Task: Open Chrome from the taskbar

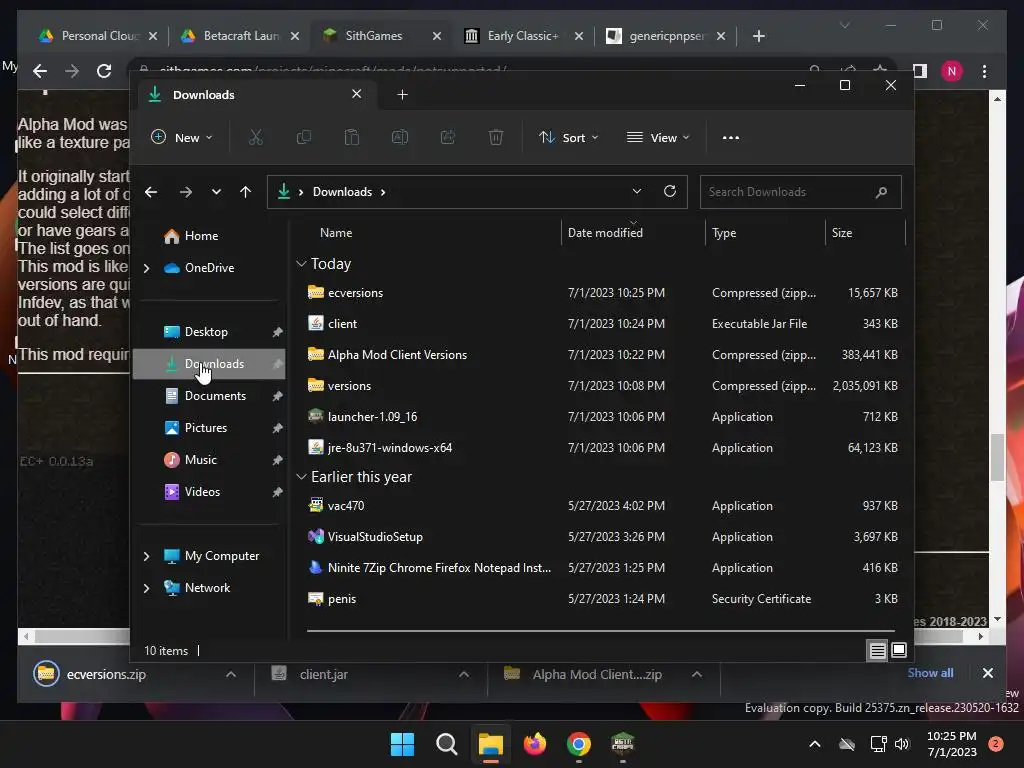Action: click(x=579, y=744)
